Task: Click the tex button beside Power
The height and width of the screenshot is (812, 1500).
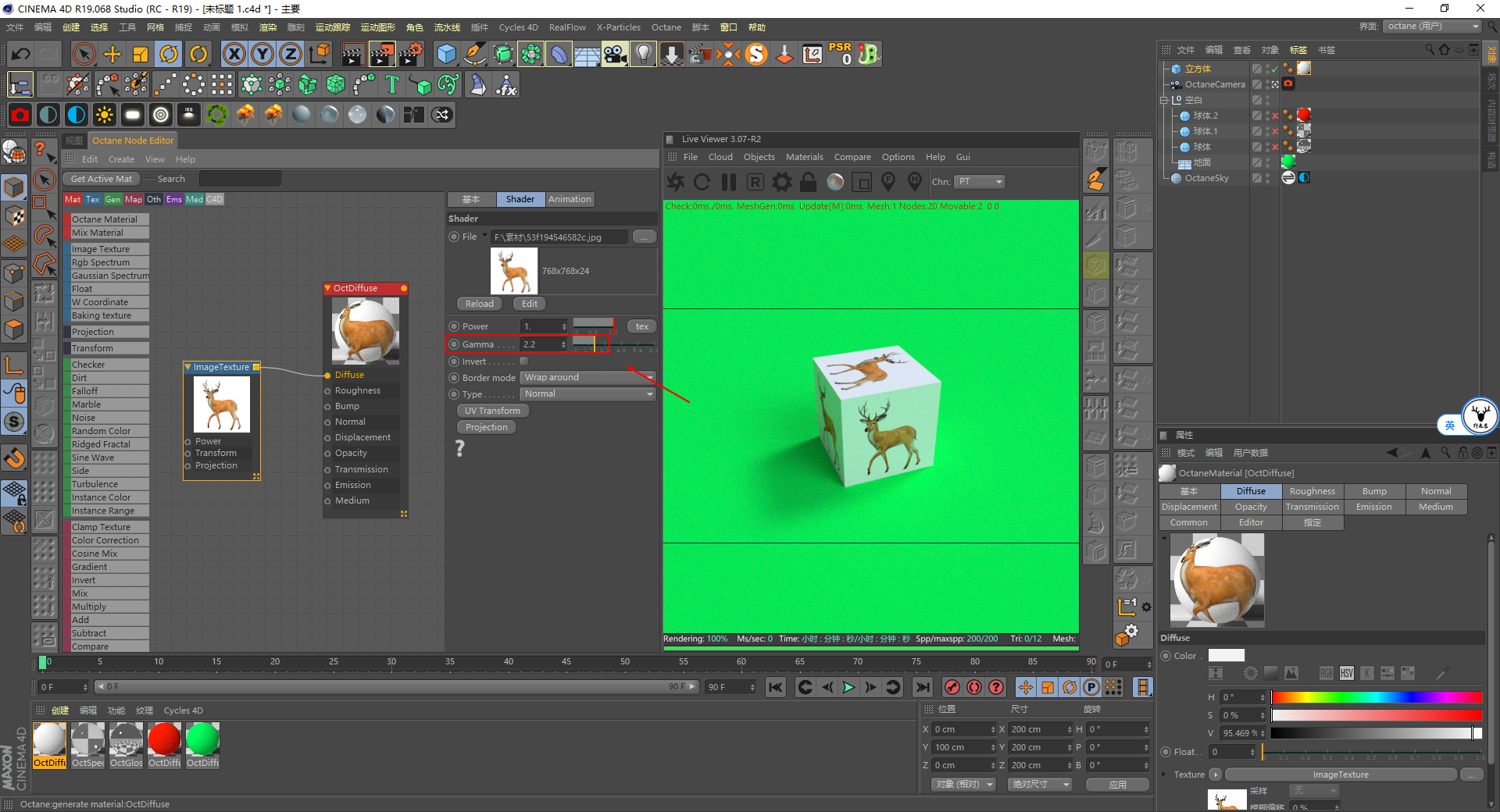Action: tap(641, 326)
